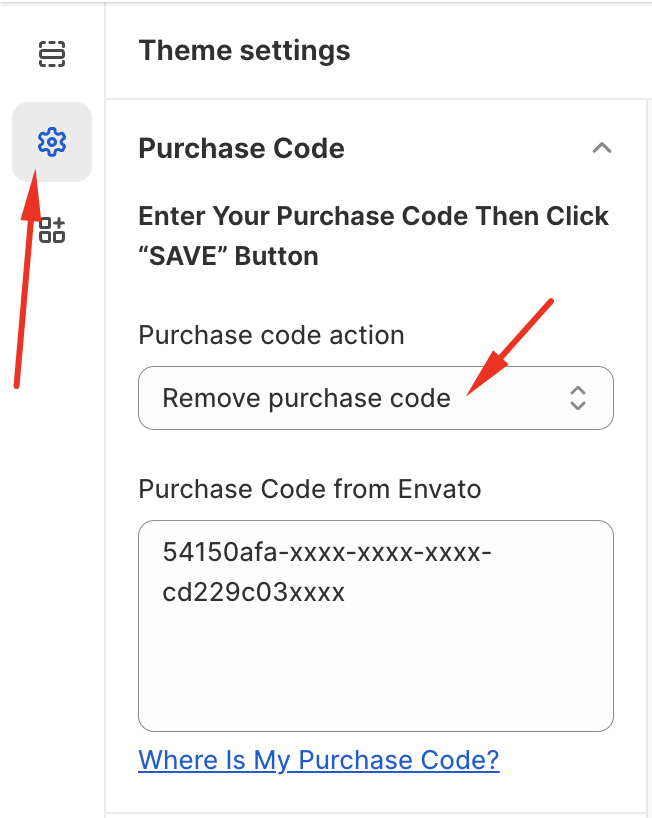
Task: Open the Purchase code action dropdown
Action: click(376, 398)
